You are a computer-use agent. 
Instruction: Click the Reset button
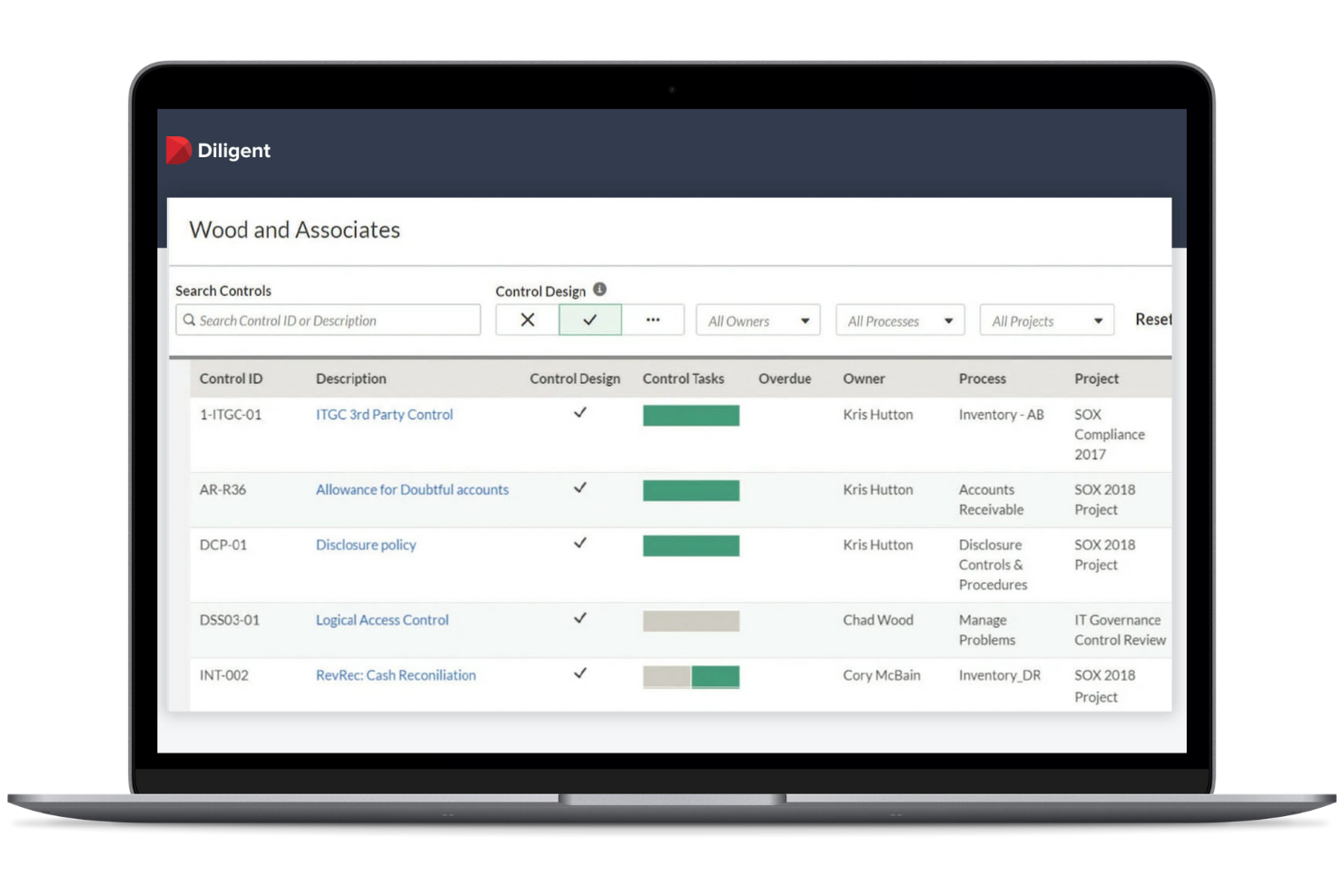(1154, 319)
